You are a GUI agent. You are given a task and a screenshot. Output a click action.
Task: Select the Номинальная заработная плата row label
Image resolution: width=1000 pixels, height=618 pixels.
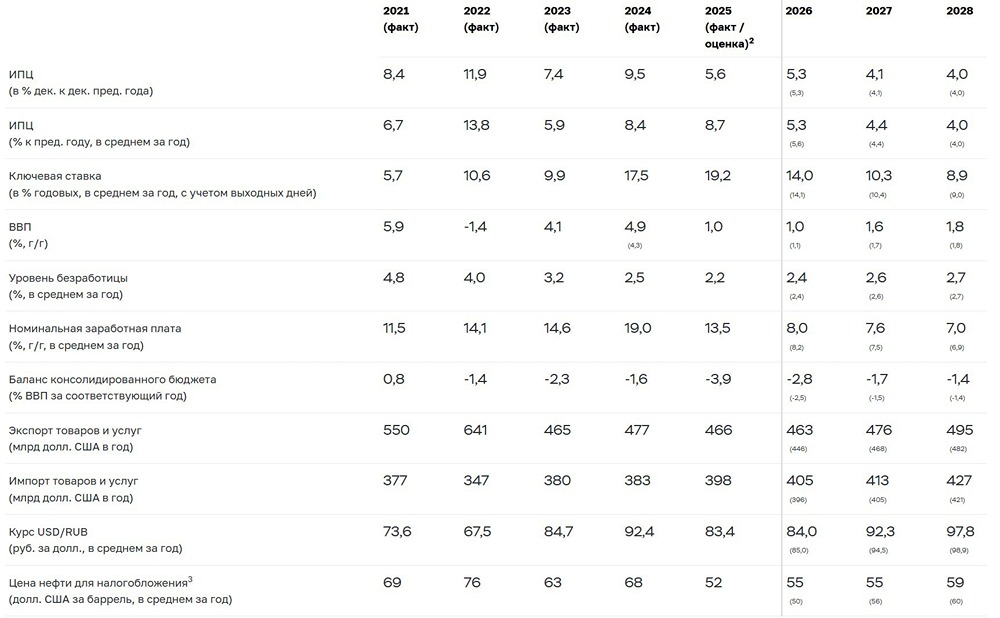(x=95, y=328)
